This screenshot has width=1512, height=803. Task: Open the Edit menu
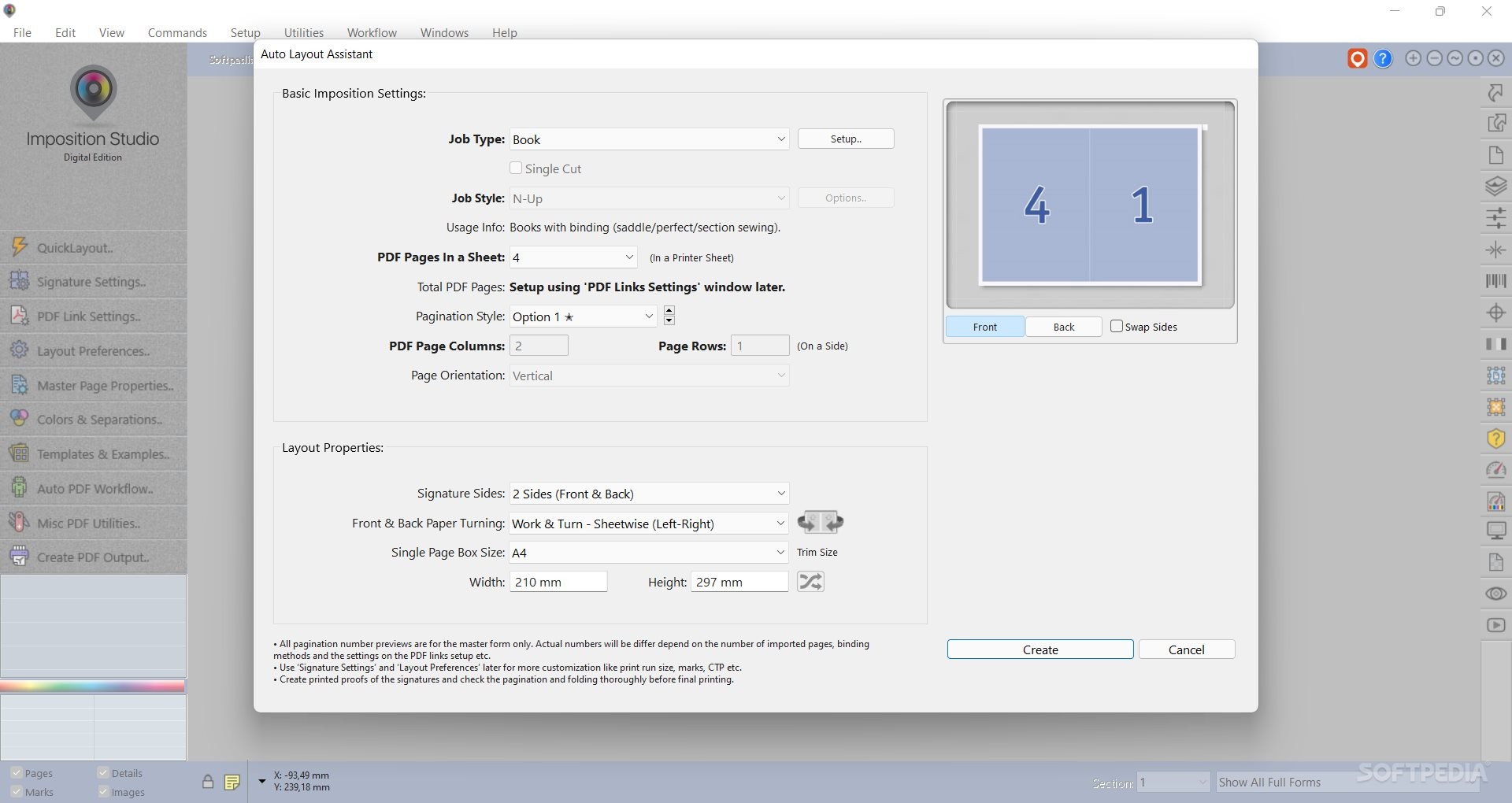(x=65, y=32)
